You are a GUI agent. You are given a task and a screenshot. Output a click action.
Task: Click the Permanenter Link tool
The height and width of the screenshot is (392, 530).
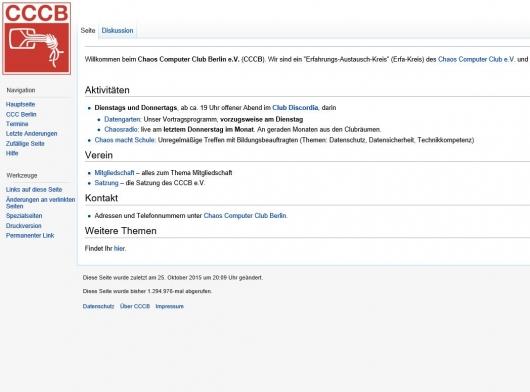coord(30,236)
